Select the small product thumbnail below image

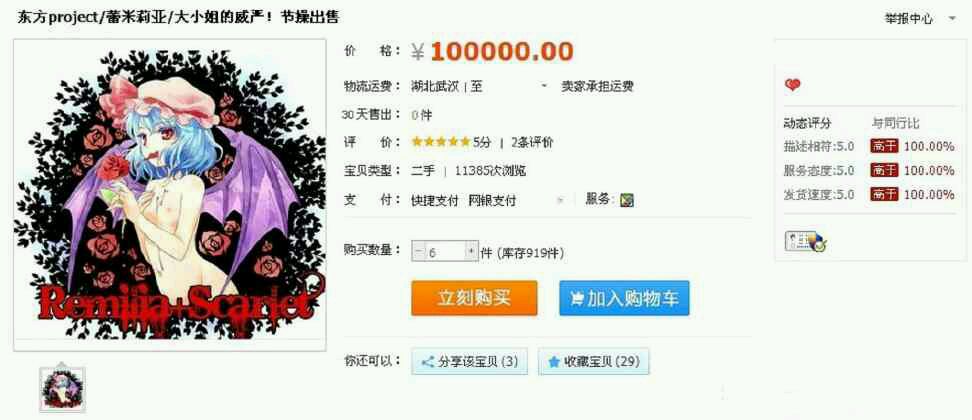(62, 388)
